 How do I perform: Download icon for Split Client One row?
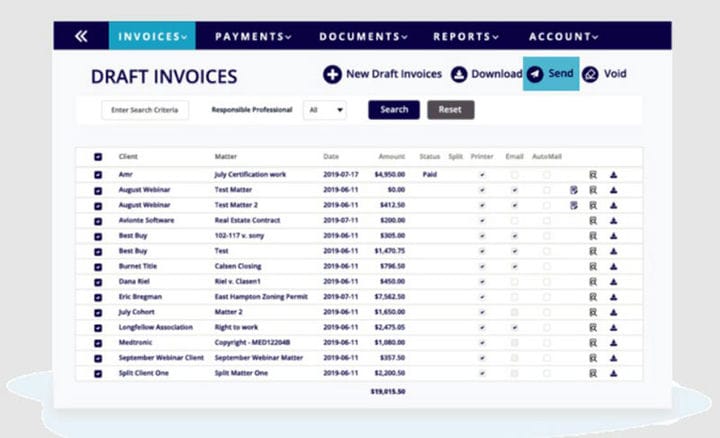(613, 373)
